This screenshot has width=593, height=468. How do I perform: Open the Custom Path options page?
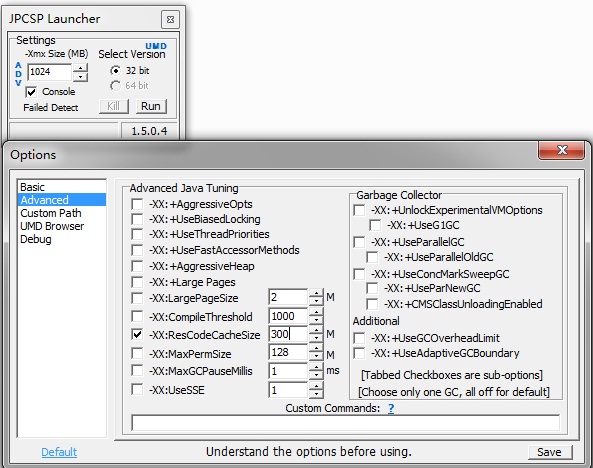[x=62, y=213]
